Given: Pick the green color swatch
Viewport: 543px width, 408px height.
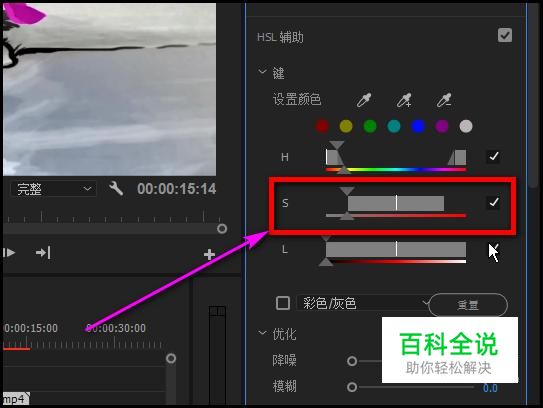Looking at the screenshot, I should pyautogui.click(x=370, y=126).
